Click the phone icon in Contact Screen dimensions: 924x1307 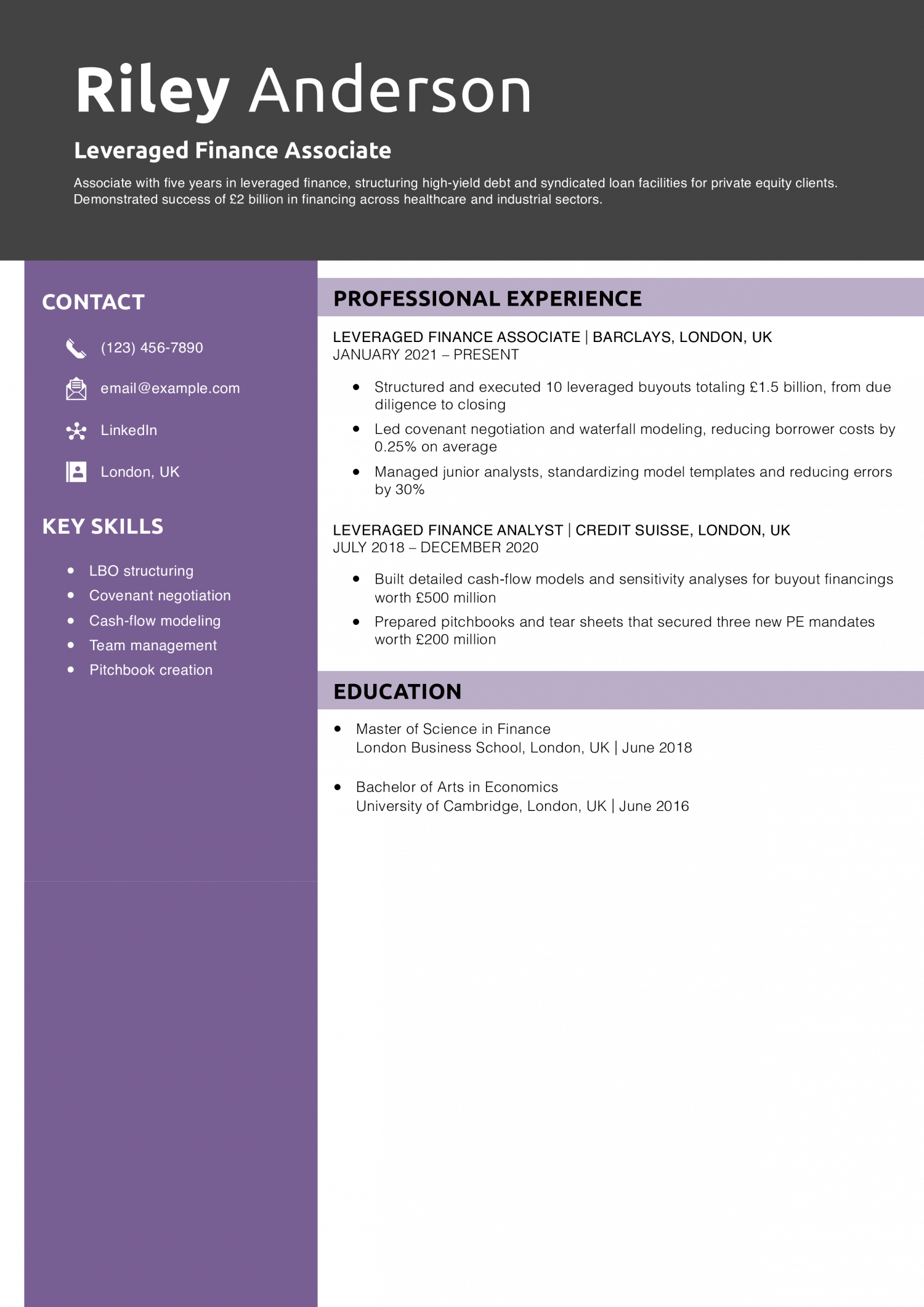(76, 348)
